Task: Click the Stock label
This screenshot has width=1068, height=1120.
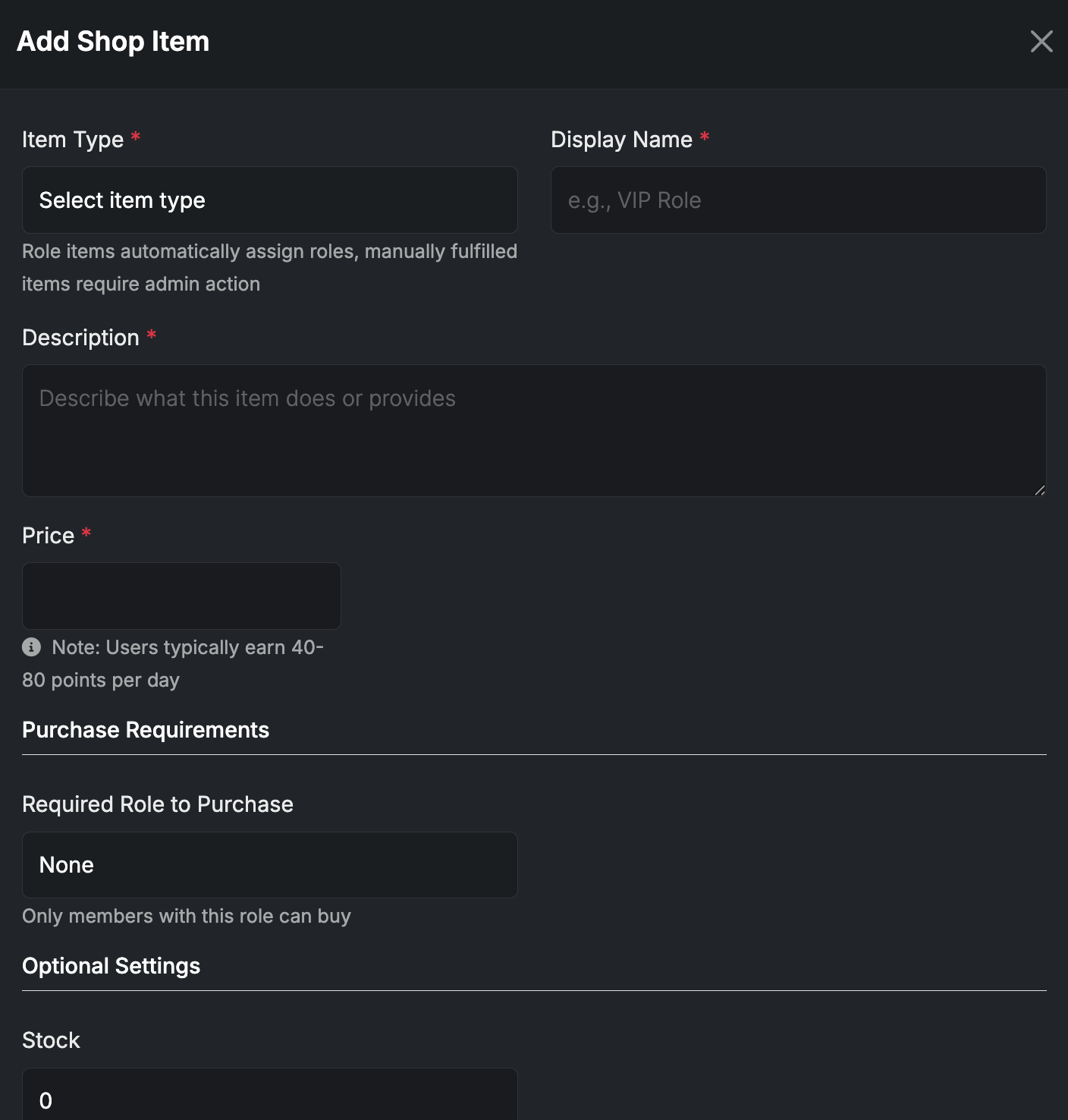Action: [51, 1040]
